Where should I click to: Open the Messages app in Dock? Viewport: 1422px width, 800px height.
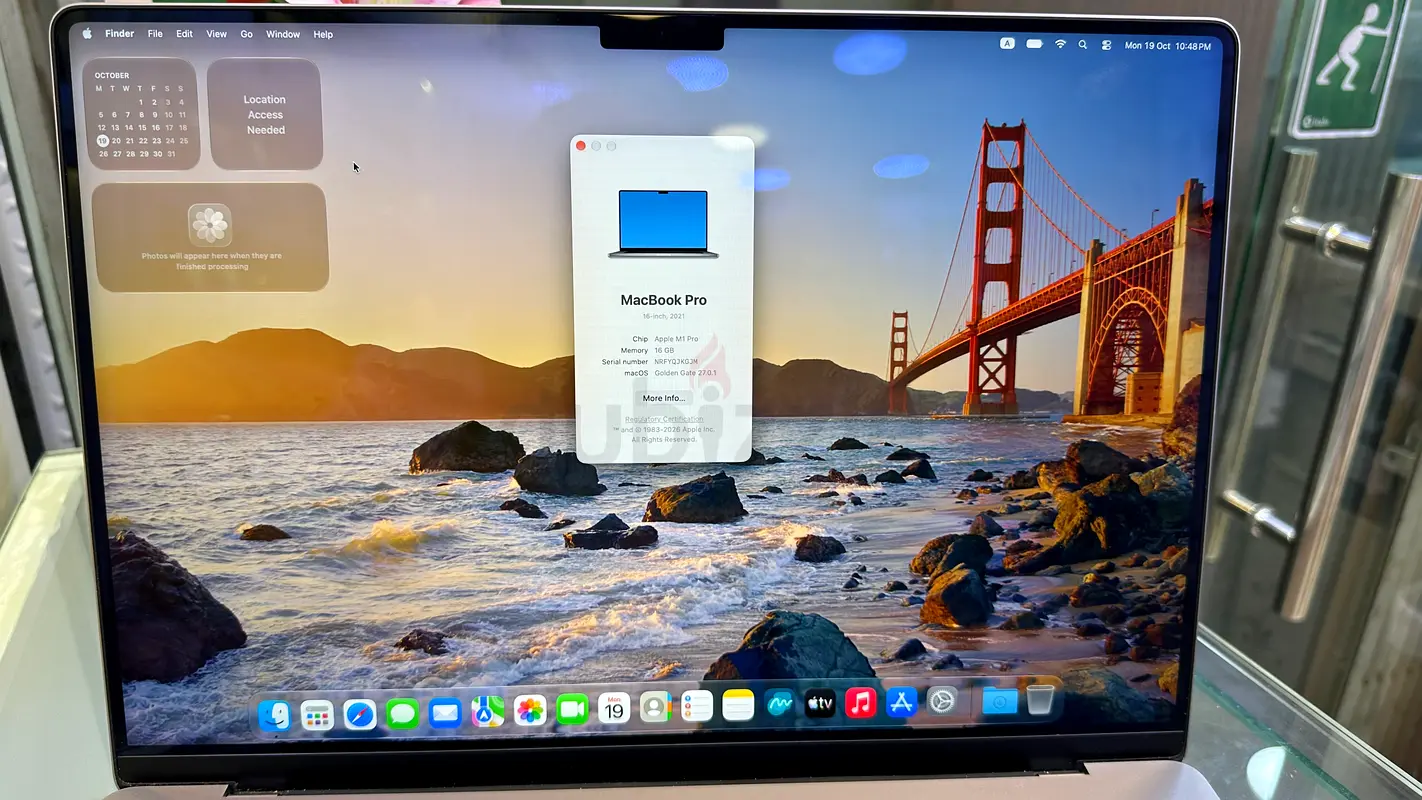coord(402,713)
